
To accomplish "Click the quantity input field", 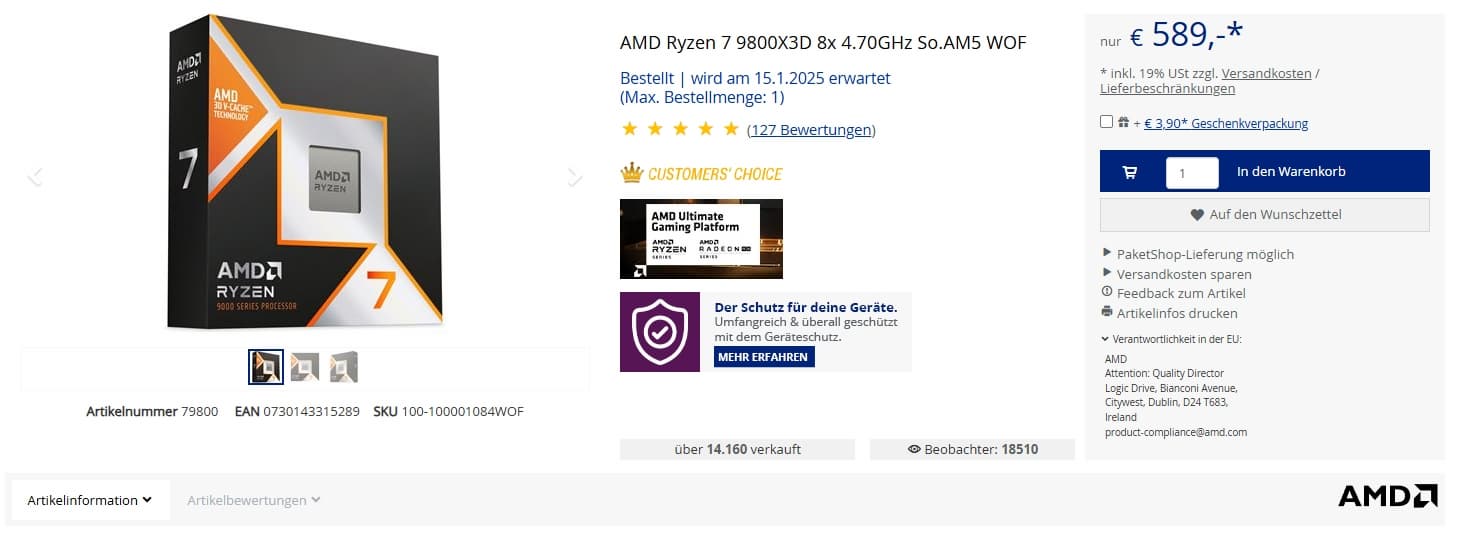I will click(x=1192, y=173).
